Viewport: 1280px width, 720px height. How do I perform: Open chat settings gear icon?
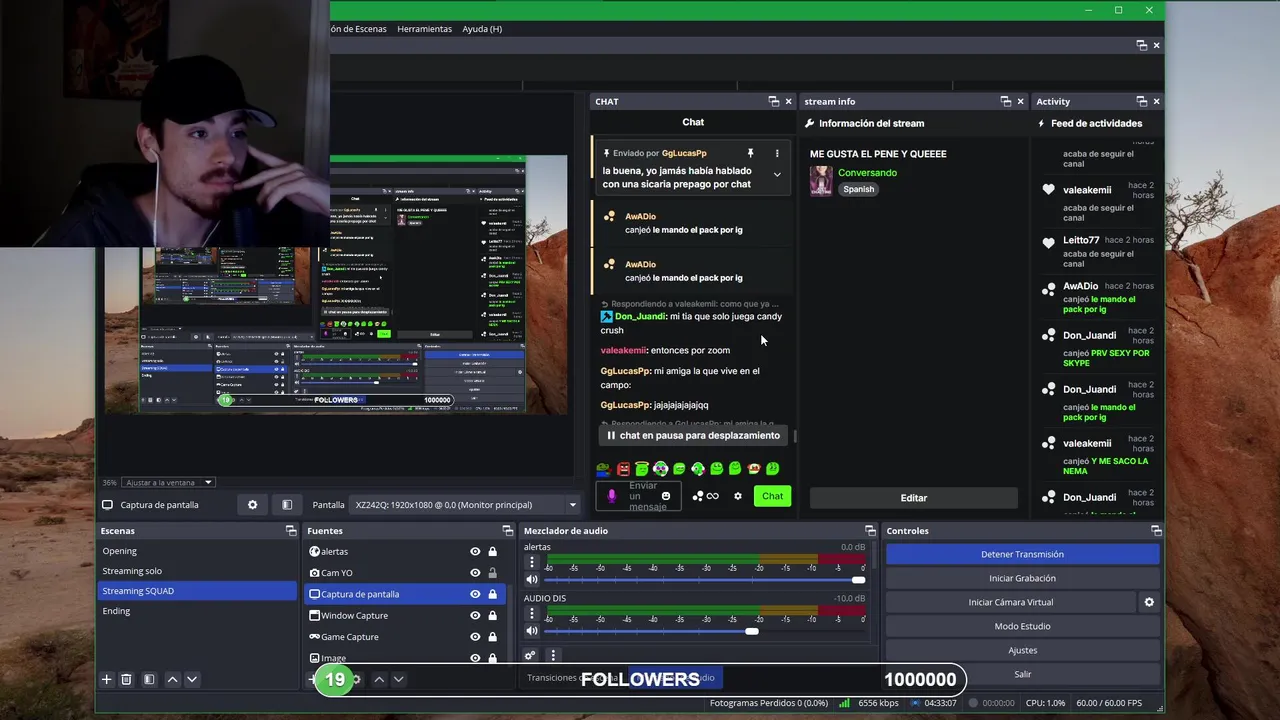[738, 496]
